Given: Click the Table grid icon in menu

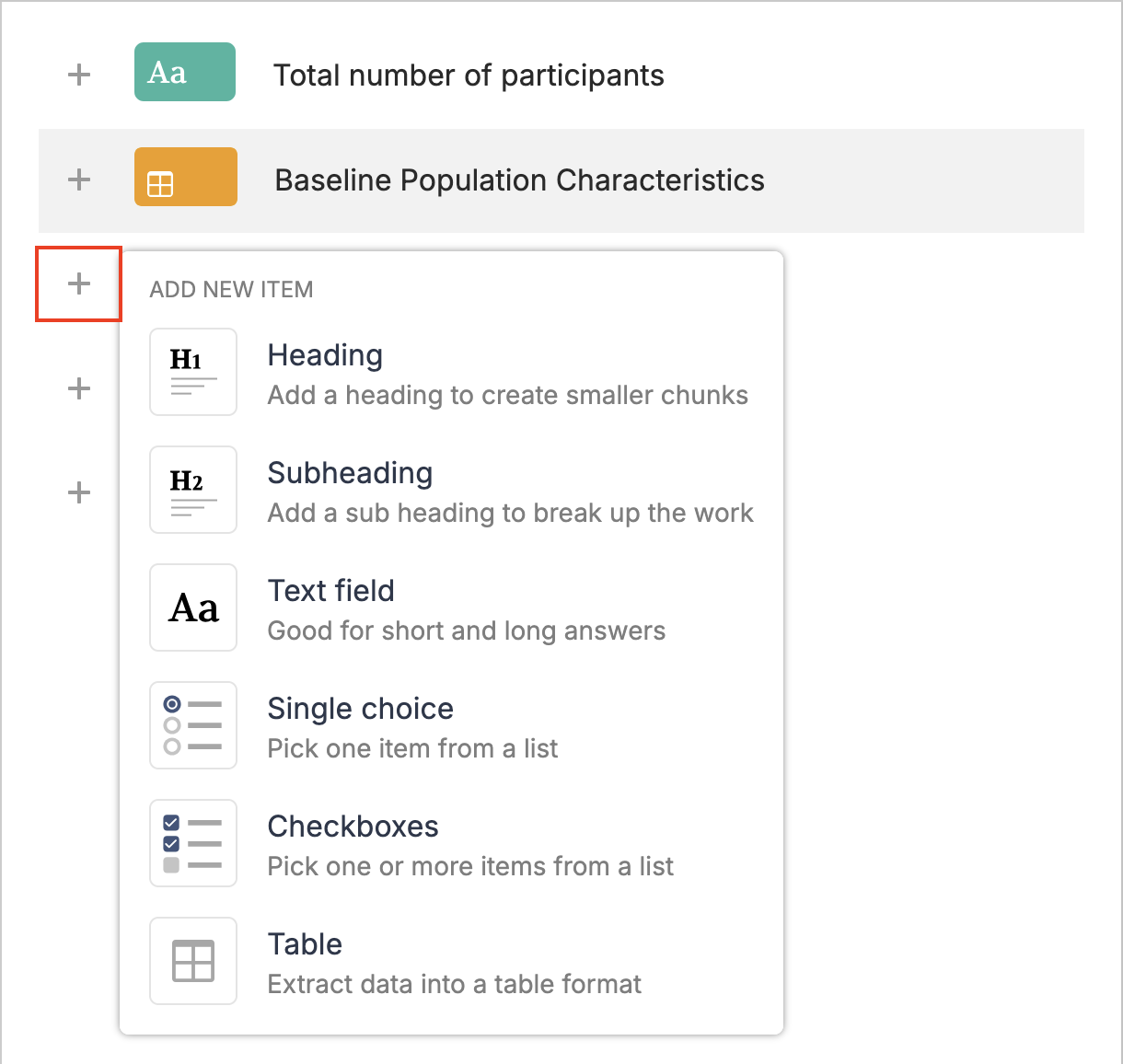Looking at the screenshot, I should pos(193,961).
